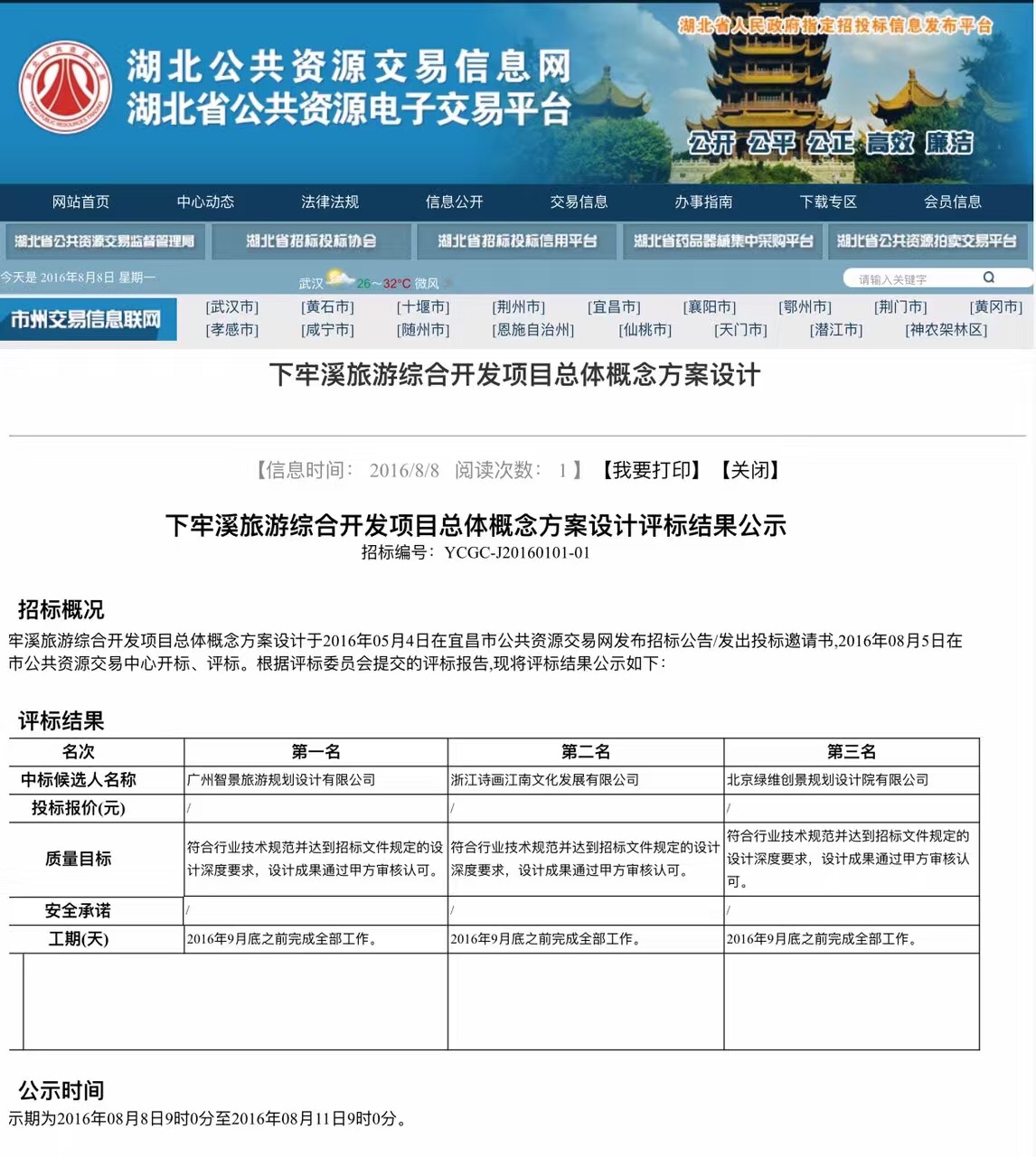
Task: Select the 恩施自治州 link
Action: [x=533, y=330]
